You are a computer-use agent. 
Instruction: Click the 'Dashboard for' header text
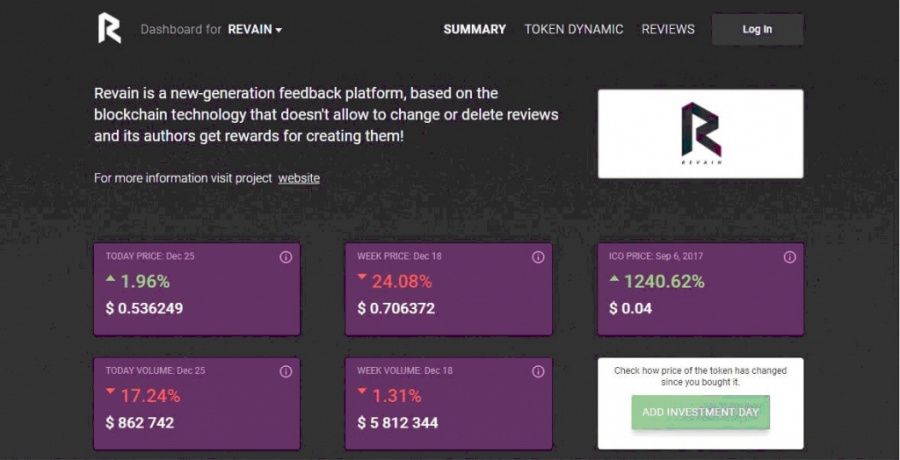(x=181, y=29)
